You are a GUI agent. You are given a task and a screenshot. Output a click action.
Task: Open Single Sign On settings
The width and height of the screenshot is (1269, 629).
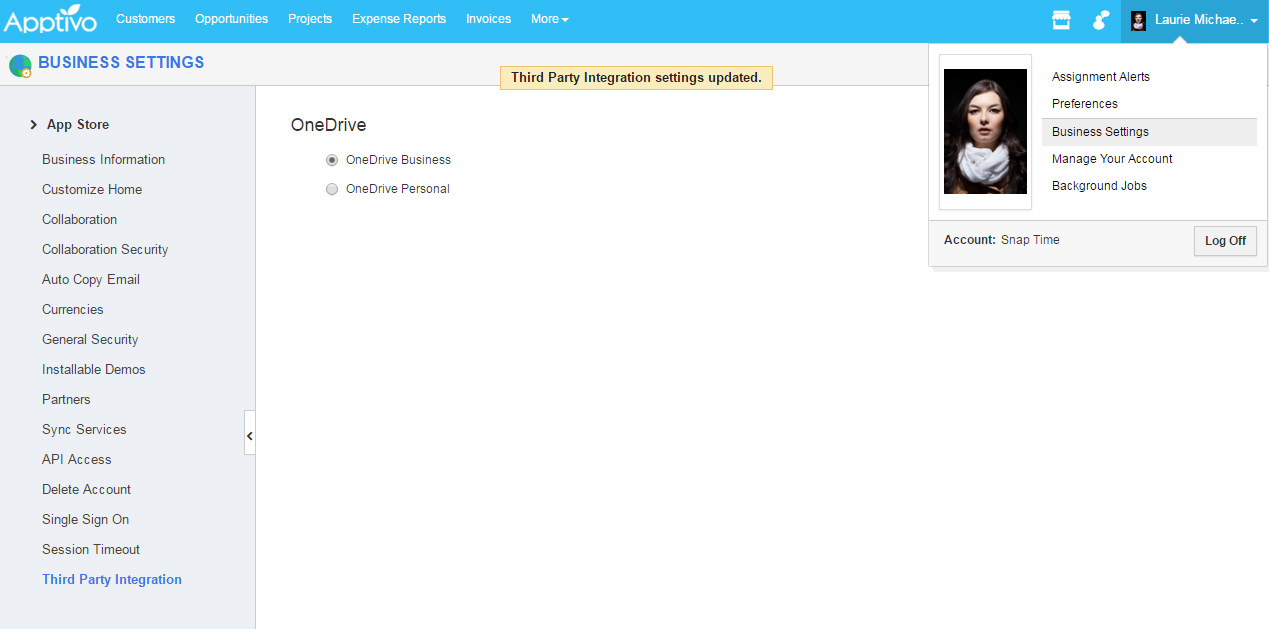click(x=85, y=520)
